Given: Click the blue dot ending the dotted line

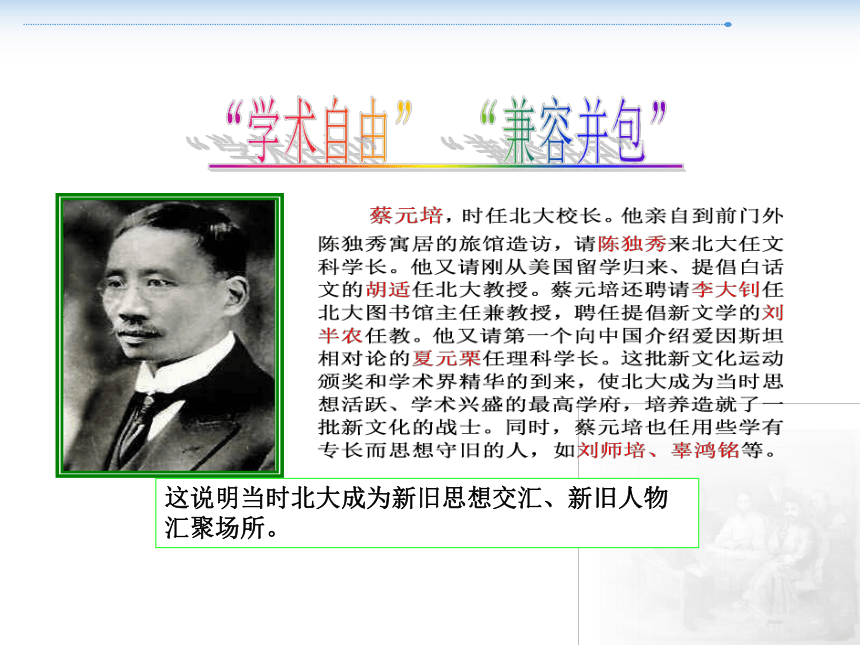Looking at the screenshot, I should [728, 24].
